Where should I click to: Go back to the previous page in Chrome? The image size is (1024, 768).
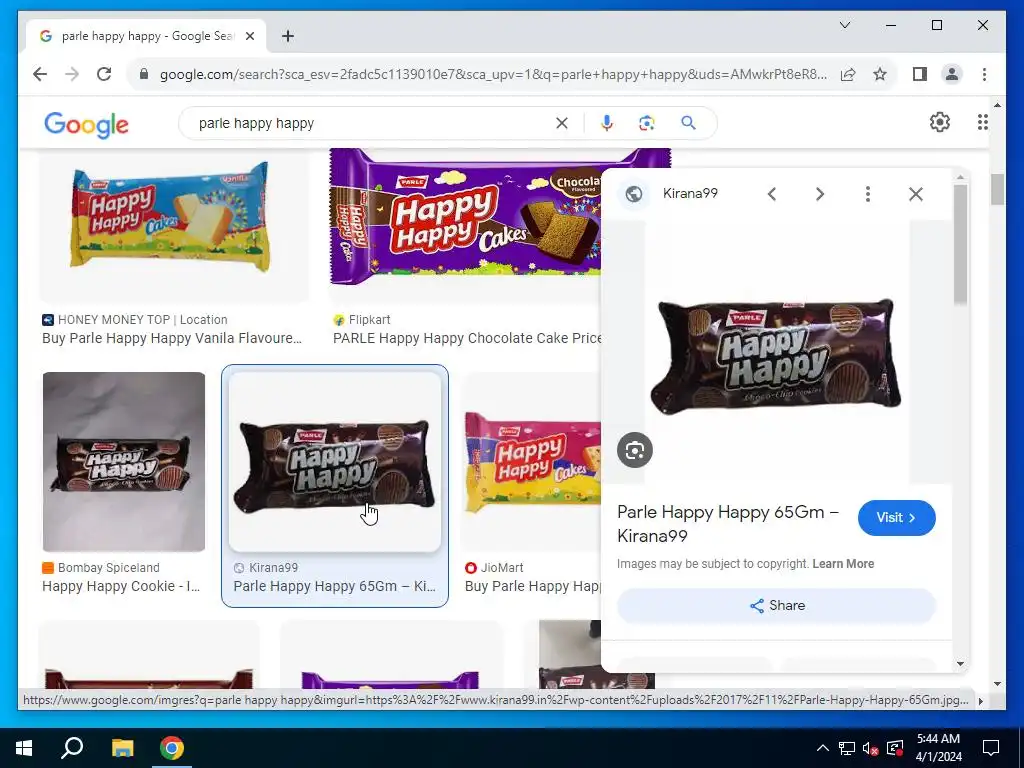pyautogui.click(x=40, y=74)
